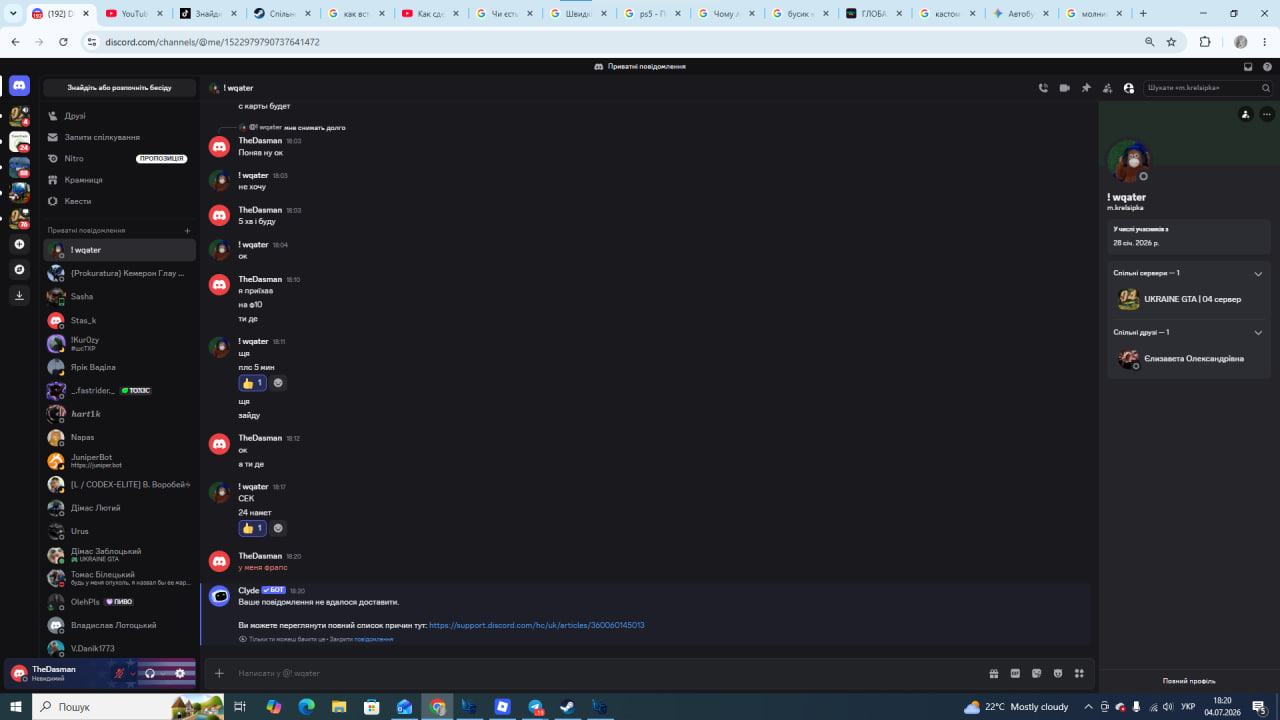Open the Urus direct message

coord(119,531)
